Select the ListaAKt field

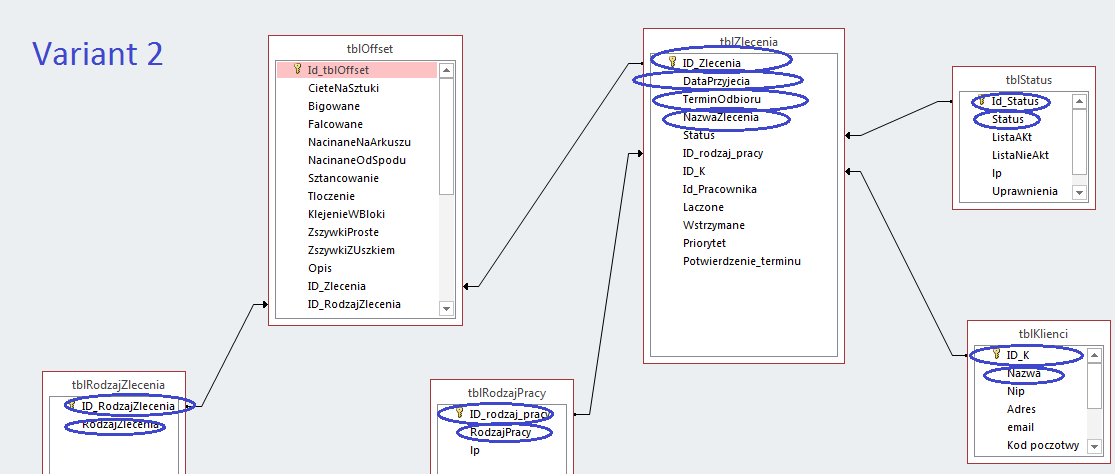click(1011, 137)
